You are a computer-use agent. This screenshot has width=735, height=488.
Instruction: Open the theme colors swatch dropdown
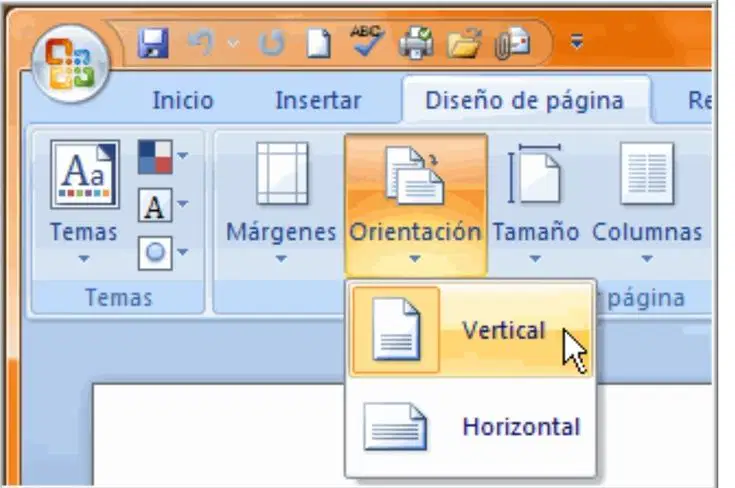[x=162, y=157]
